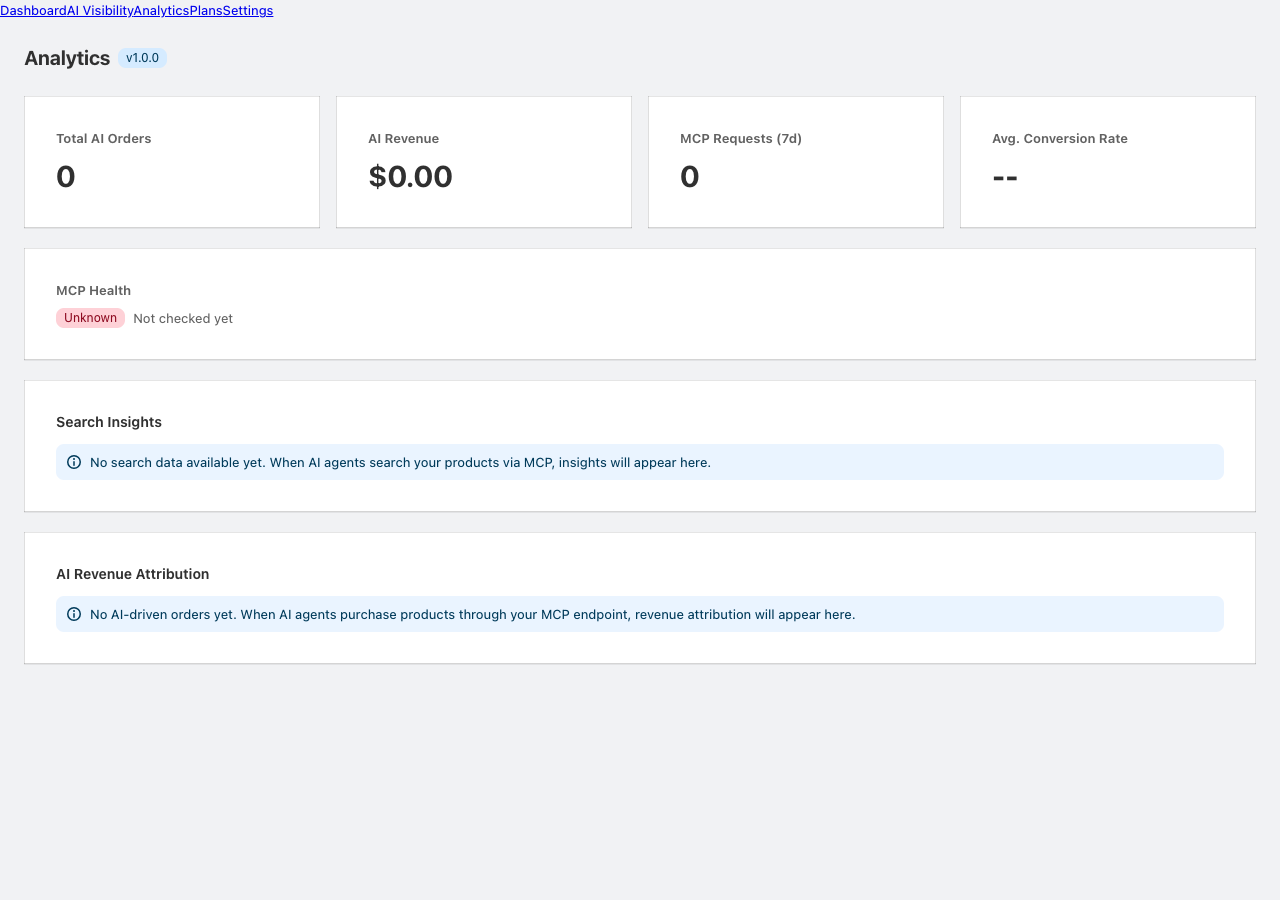Click the Total AI Orders value 0
Image resolution: width=1280 pixels, height=900 pixels.
tap(66, 177)
